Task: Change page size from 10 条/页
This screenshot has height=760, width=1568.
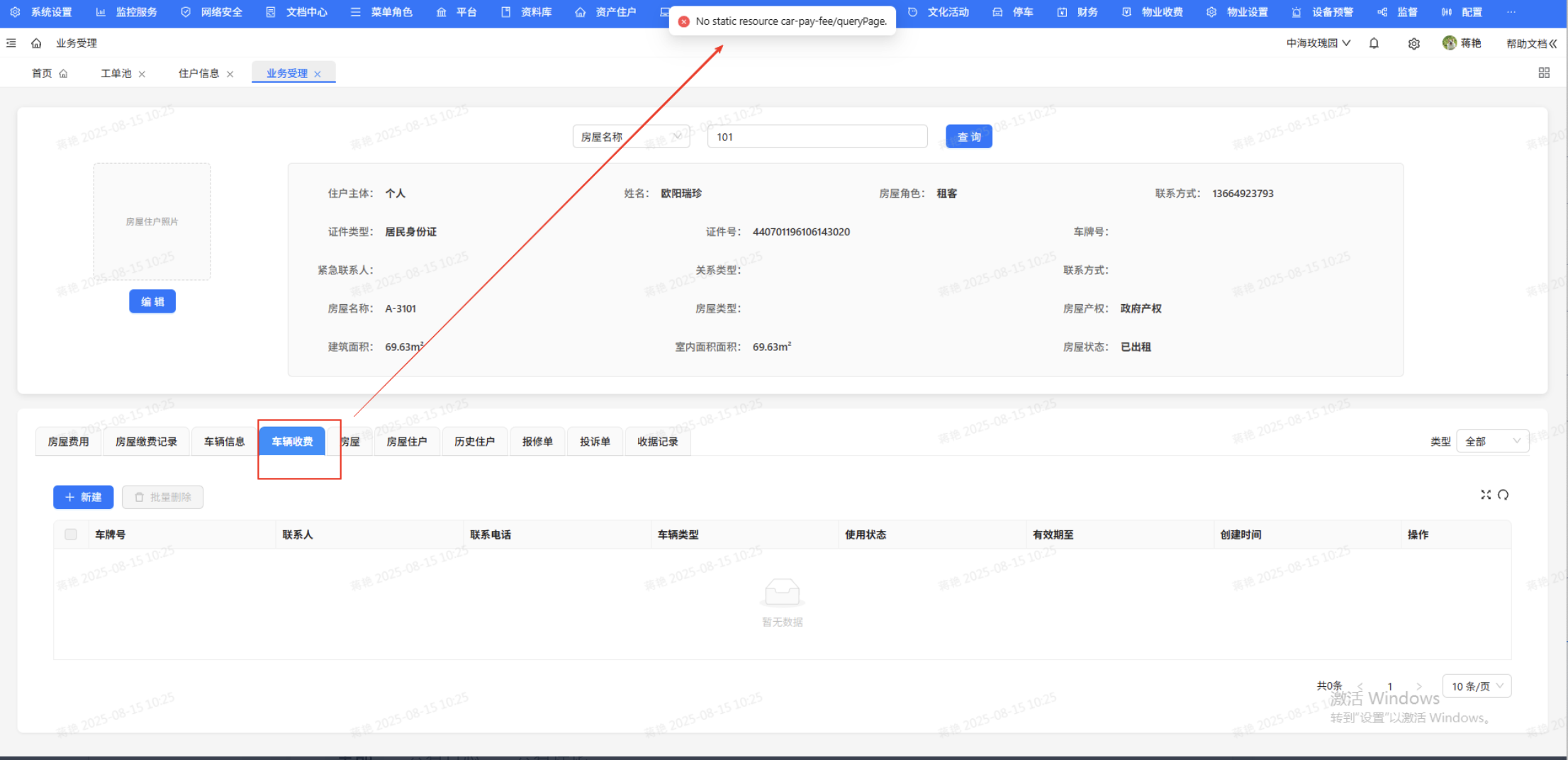Action: click(x=1477, y=686)
